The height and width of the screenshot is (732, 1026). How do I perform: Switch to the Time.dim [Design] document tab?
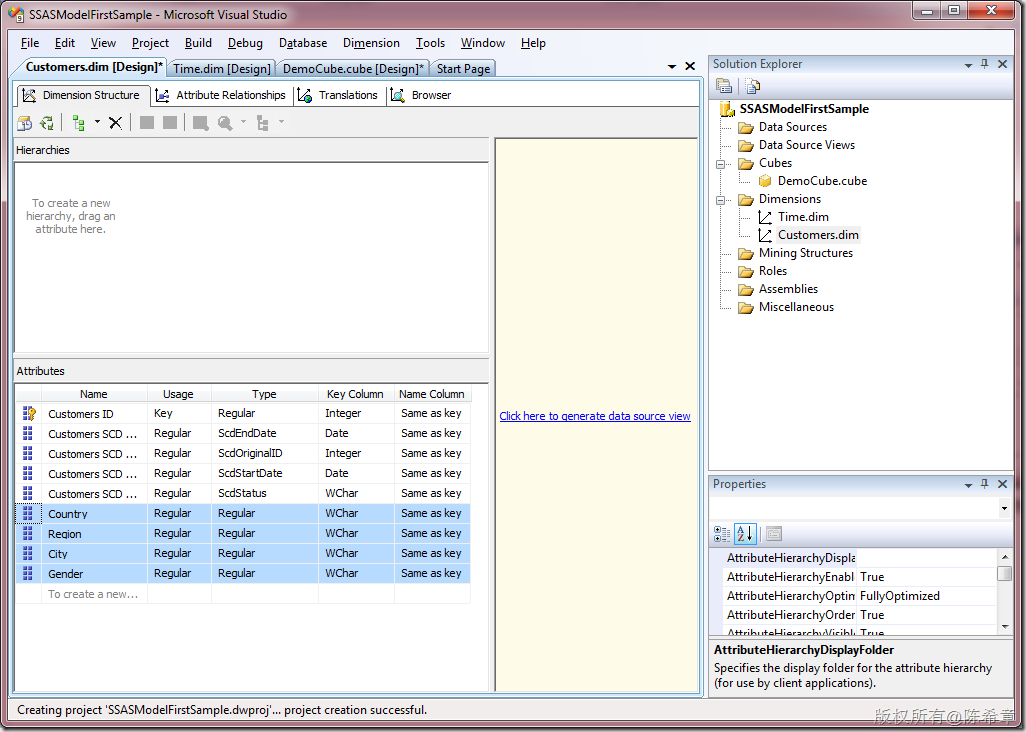click(222, 69)
